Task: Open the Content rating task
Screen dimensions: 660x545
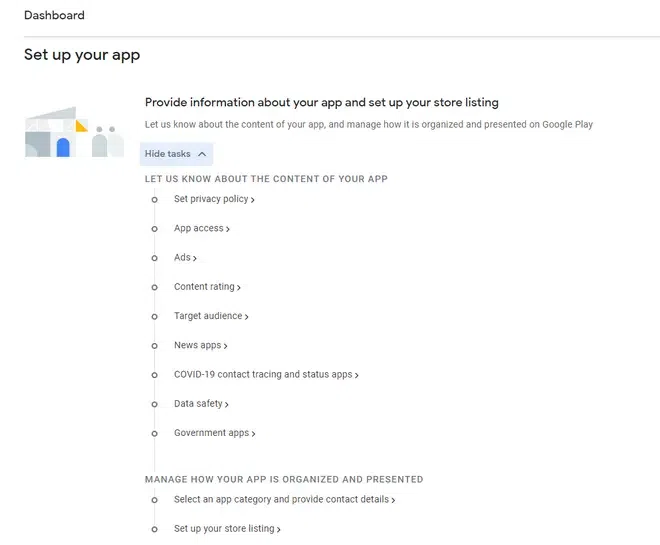Action: click(207, 287)
